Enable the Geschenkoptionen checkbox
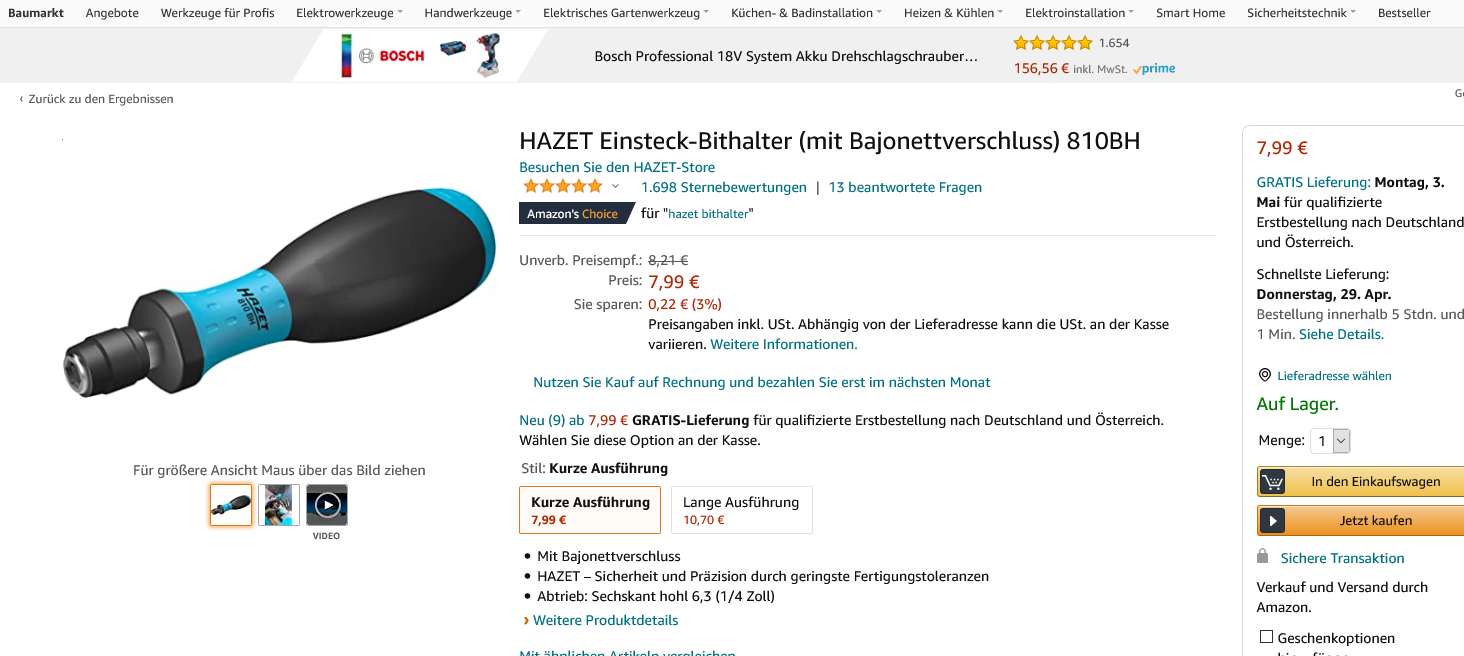Screen dimensions: 1464x656 [x=1266, y=637]
